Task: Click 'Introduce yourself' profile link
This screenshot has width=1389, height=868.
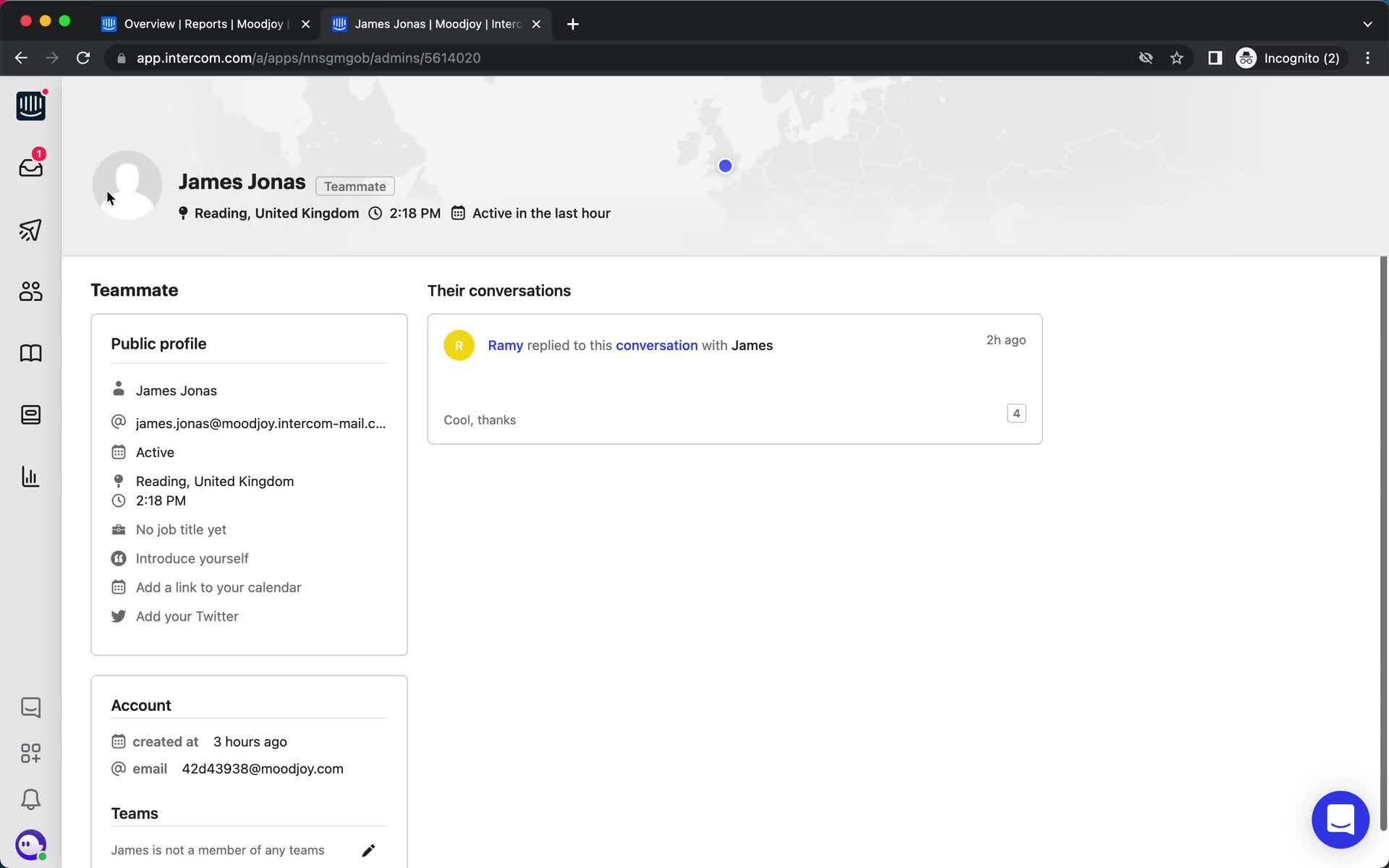Action: tap(192, 558)
